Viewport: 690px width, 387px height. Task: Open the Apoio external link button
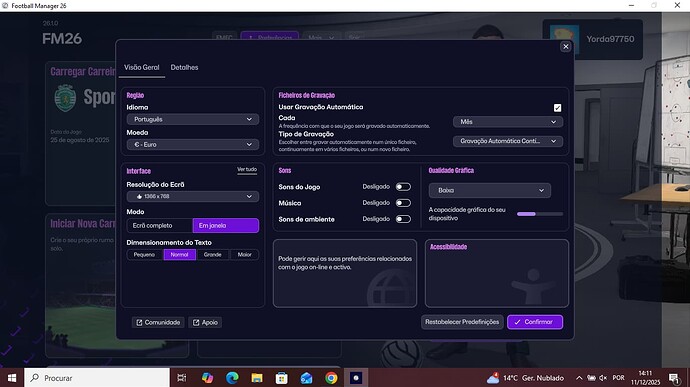point(205,322)
